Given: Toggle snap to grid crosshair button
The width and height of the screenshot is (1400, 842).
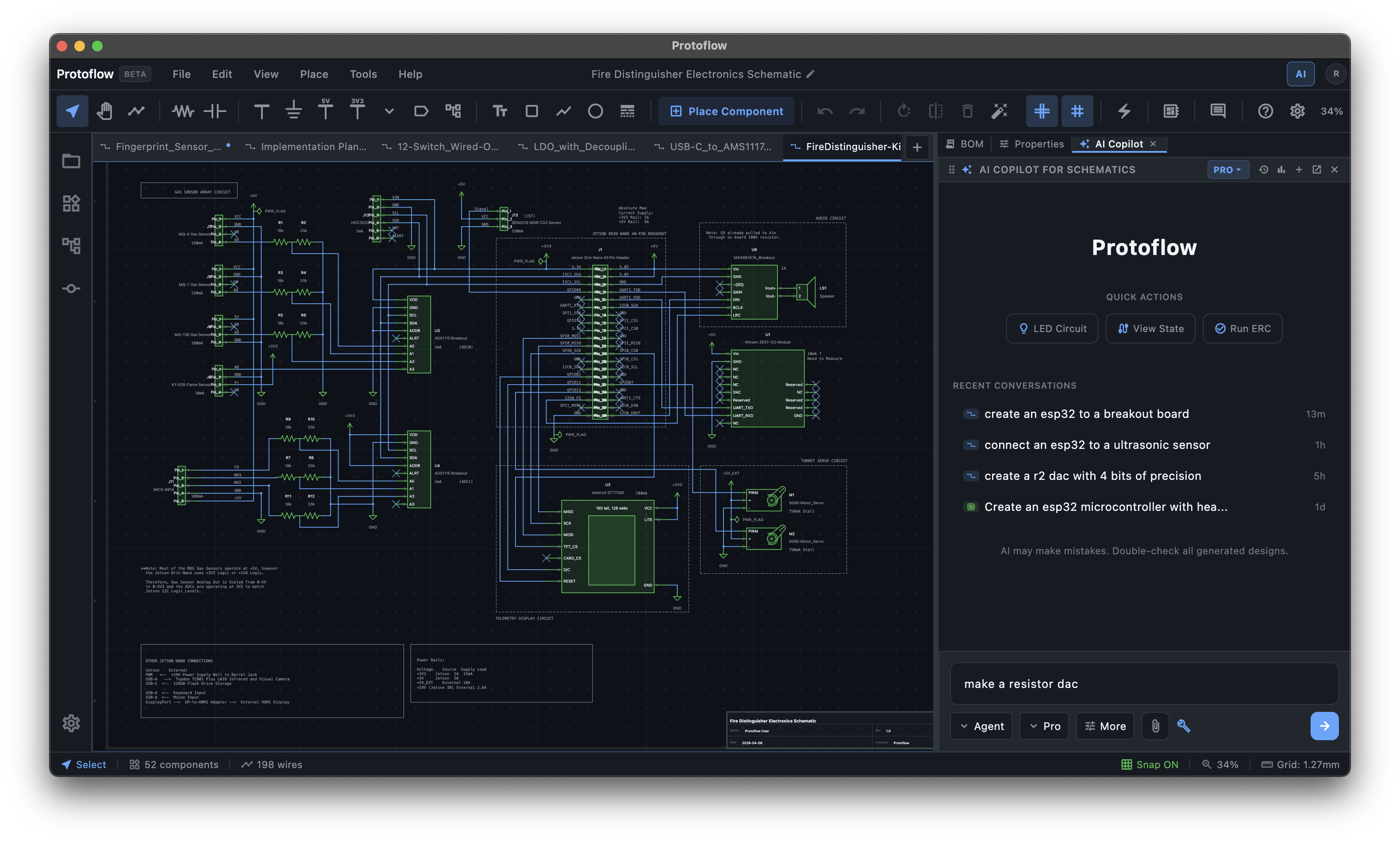Looking at the screenshot, I should tap(1041, 111).
